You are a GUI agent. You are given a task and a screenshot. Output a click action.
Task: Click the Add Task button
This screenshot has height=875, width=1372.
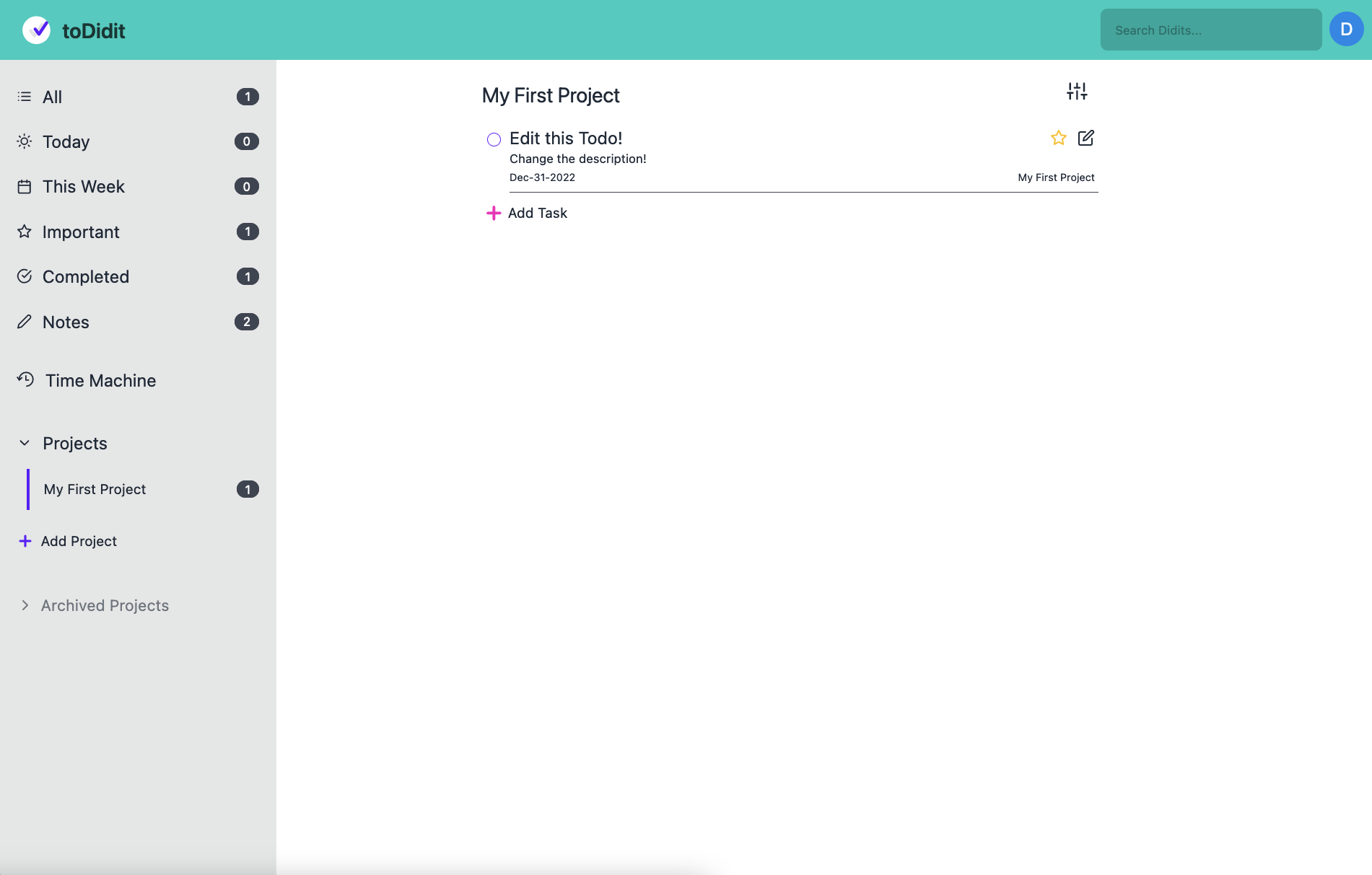point(527,213)
